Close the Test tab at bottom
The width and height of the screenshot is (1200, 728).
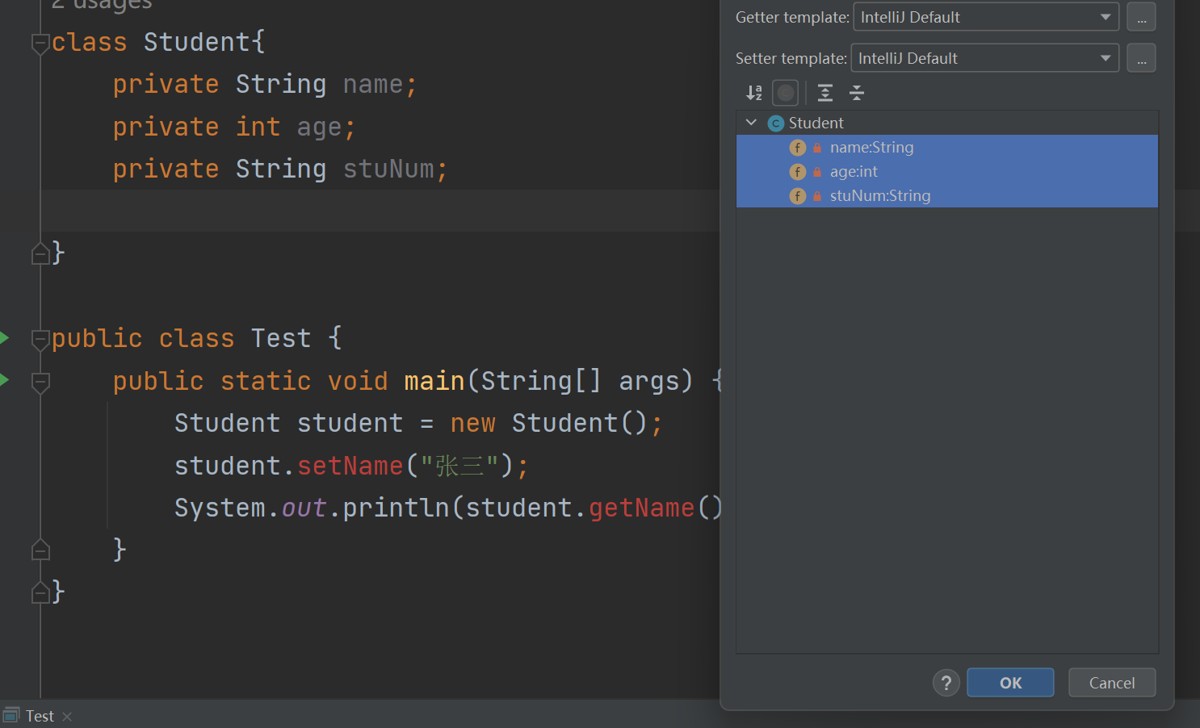pyautogui.click(x=67, y=716)
